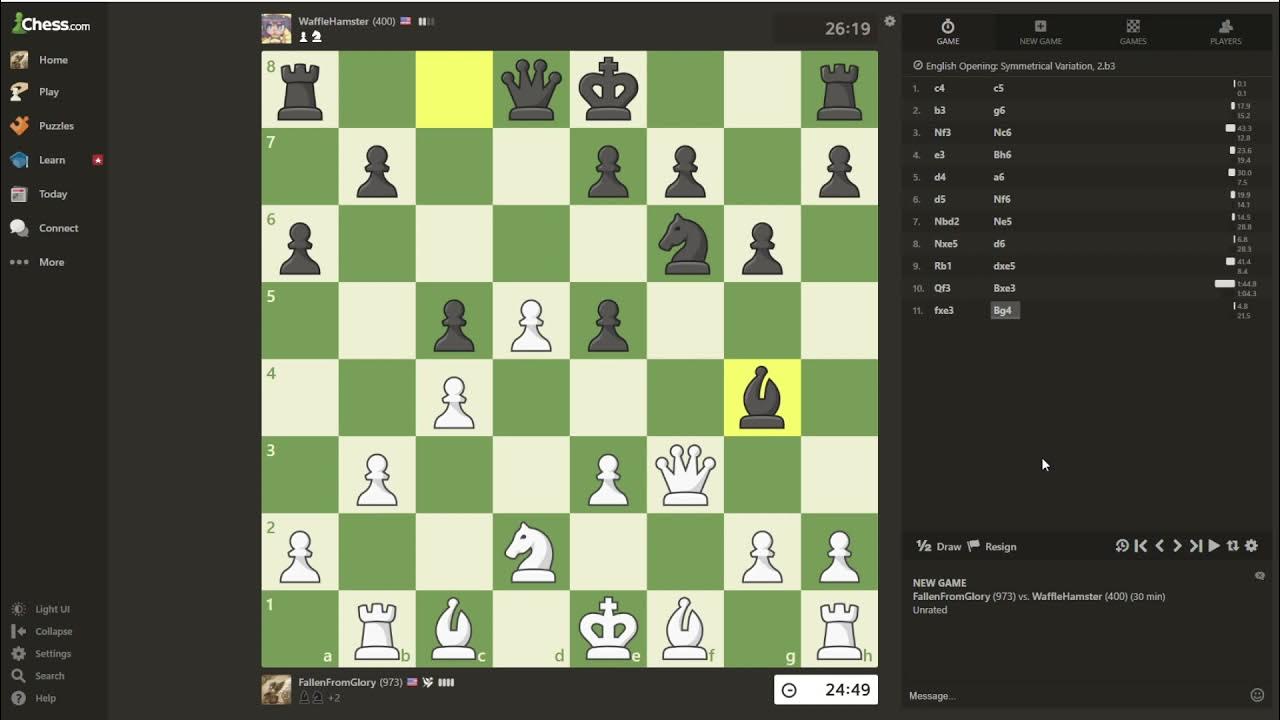Open board settings gear near the top clock
This screenshot has width=1280, height=720.
pyautogui.click(x=890, y=21)
